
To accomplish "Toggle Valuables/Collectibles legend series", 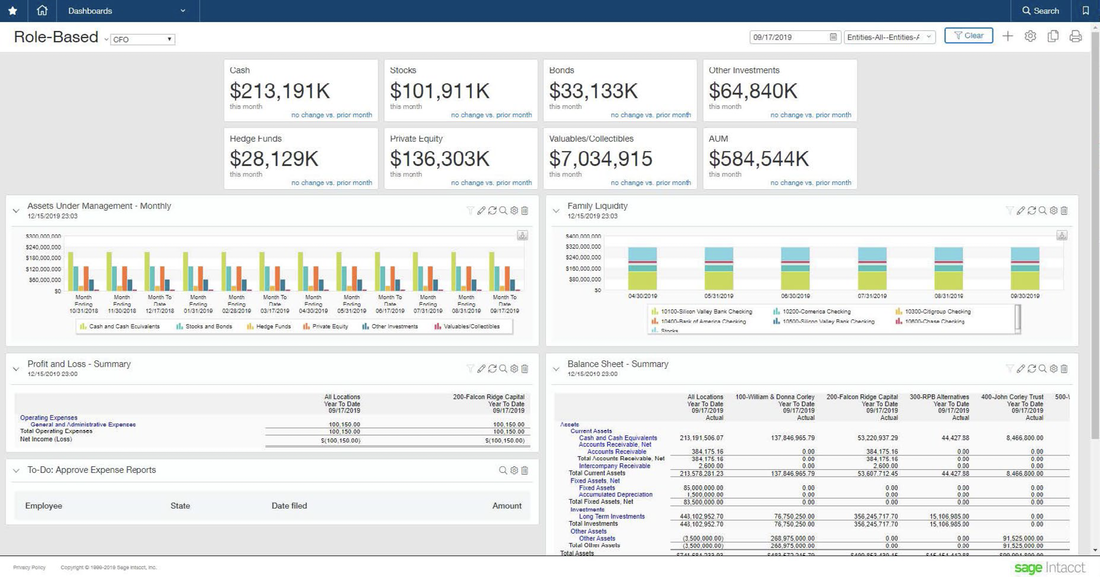I will coord(467,326).
